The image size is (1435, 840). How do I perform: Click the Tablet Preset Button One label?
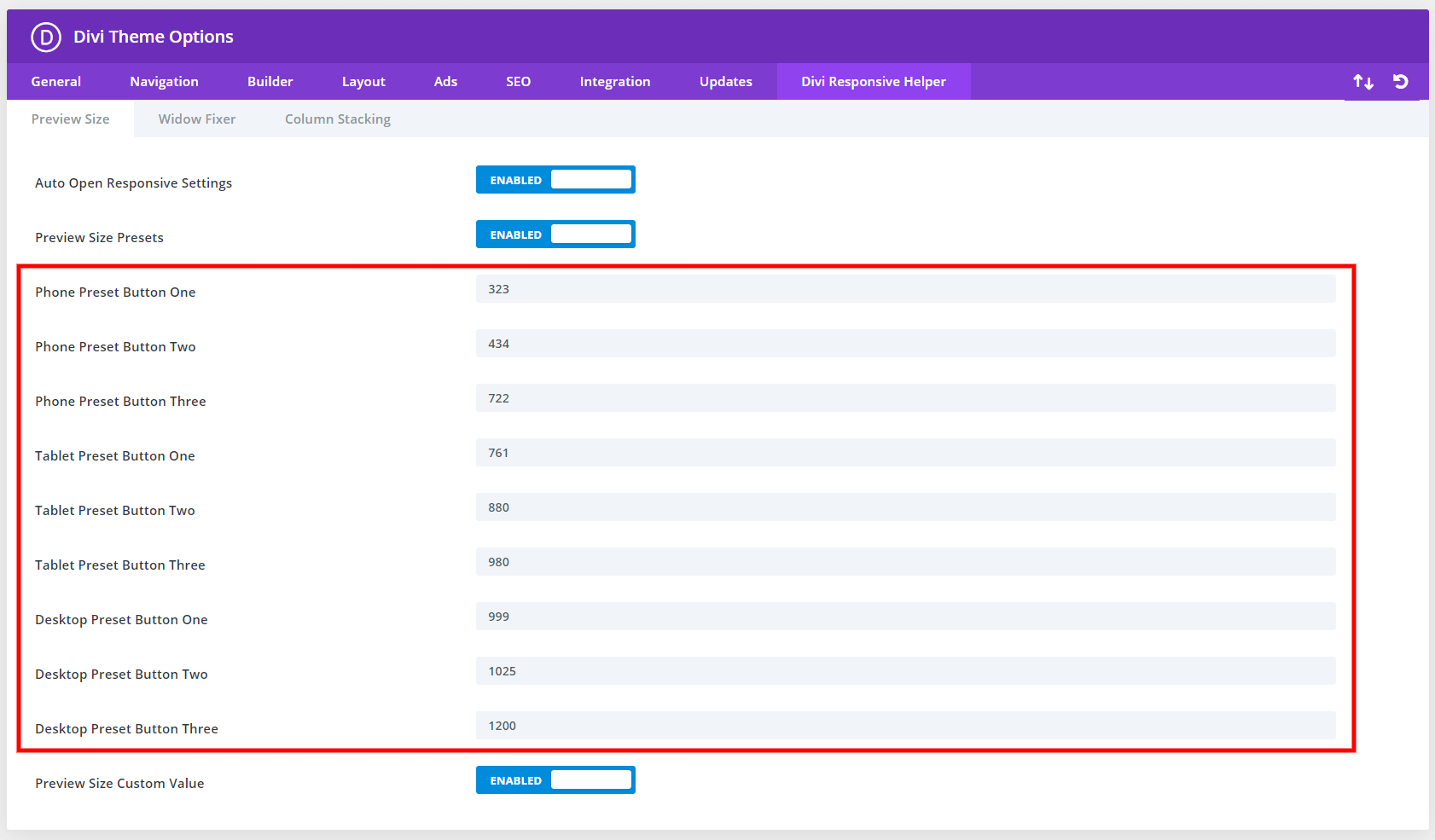[115, 456]
